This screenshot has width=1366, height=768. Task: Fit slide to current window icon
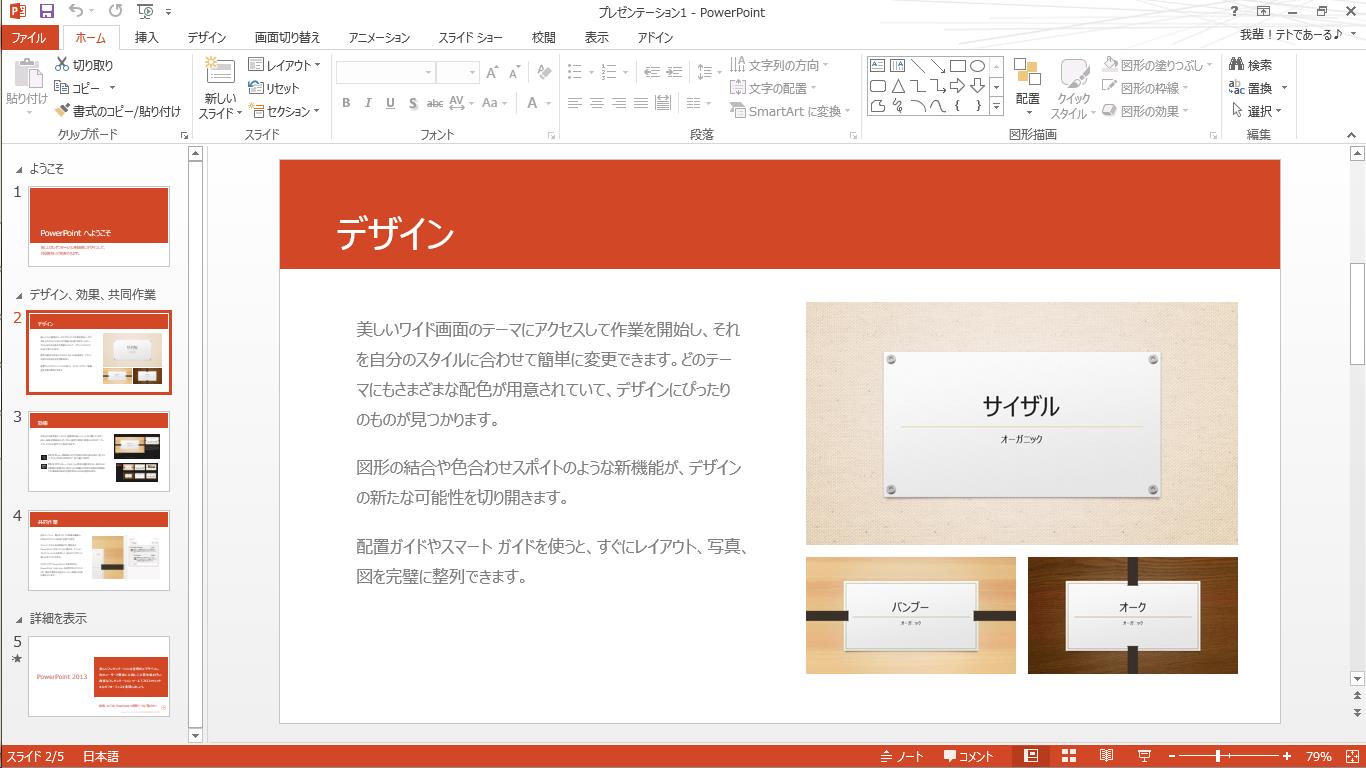1352,756
